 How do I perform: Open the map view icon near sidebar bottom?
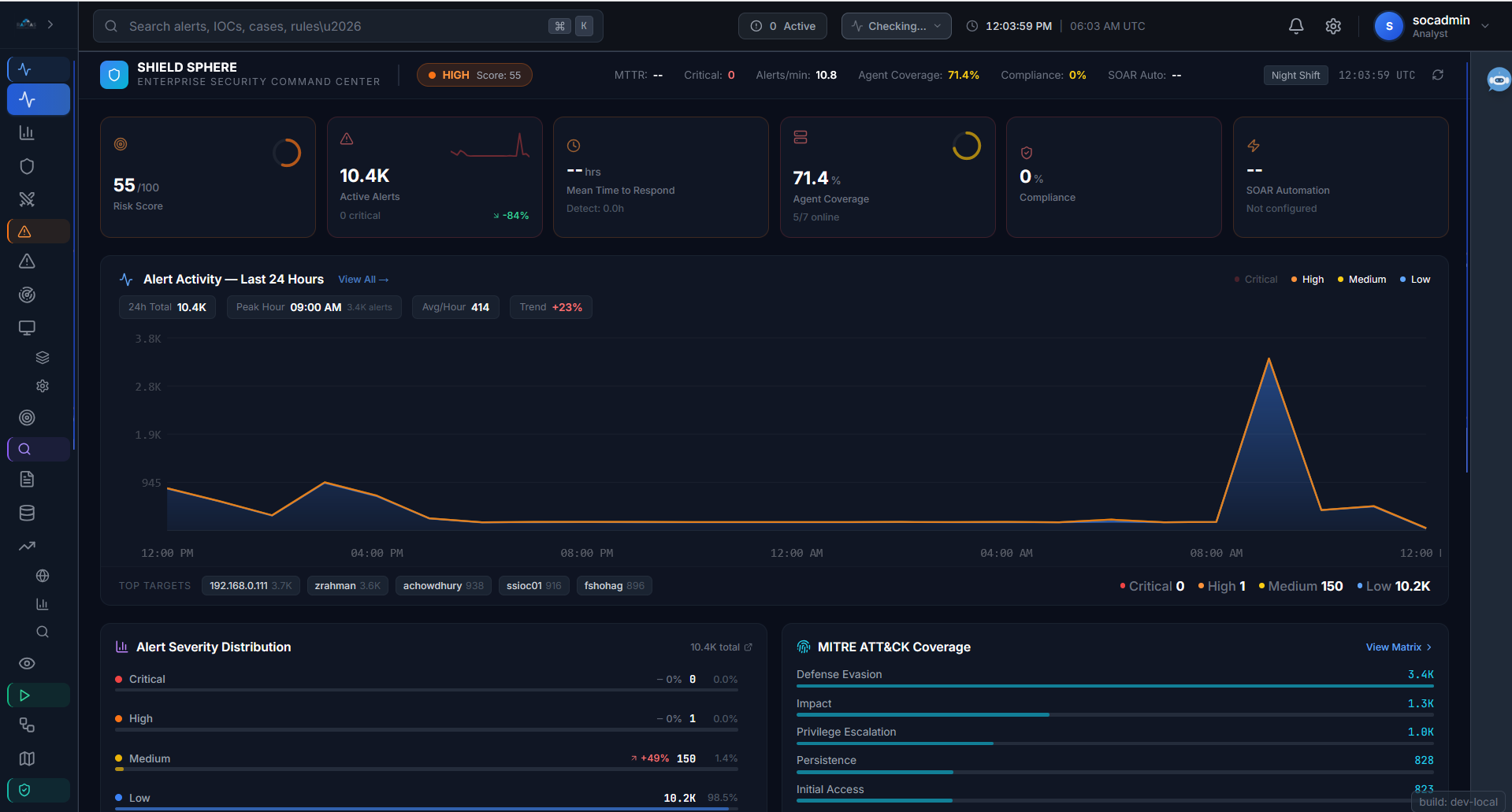point(27,758)
